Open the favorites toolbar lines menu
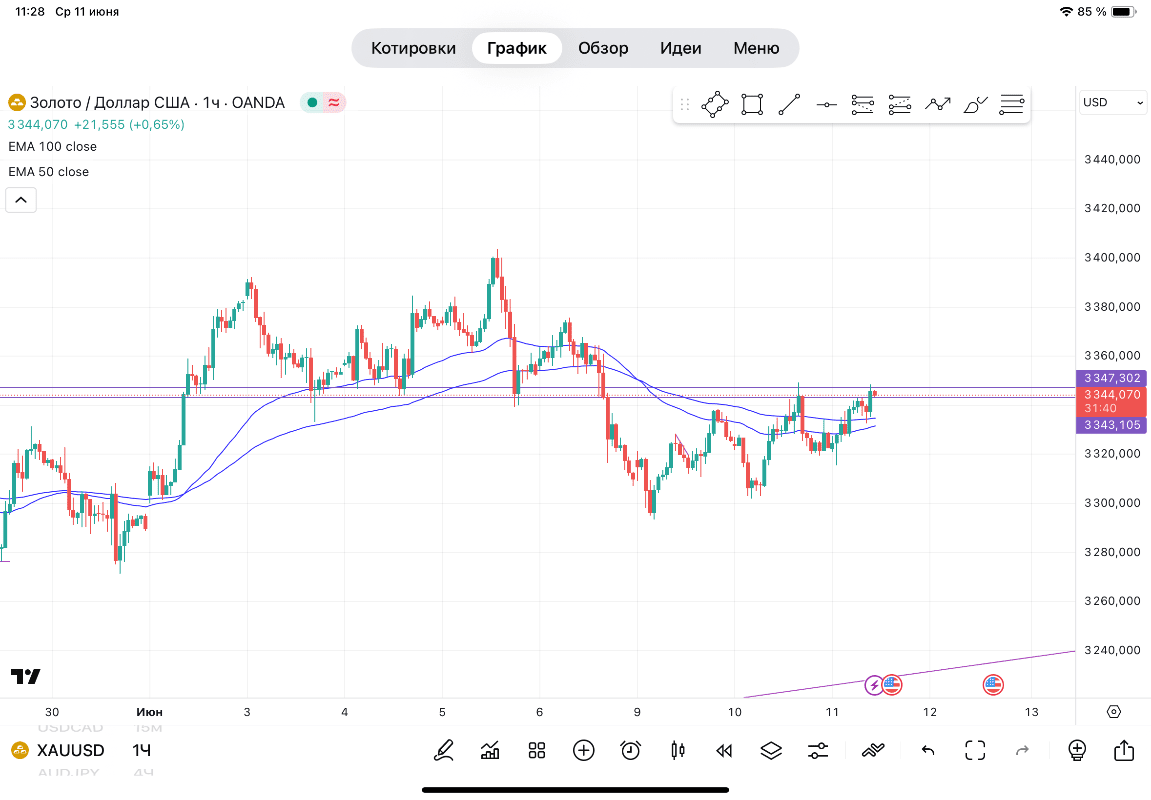 [1012, 104]
